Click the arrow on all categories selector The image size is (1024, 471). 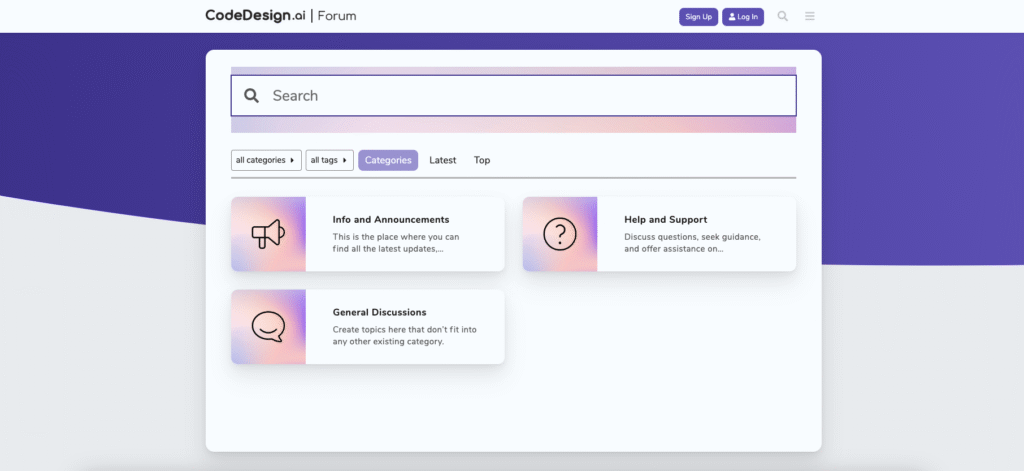(x=292, y=160)
